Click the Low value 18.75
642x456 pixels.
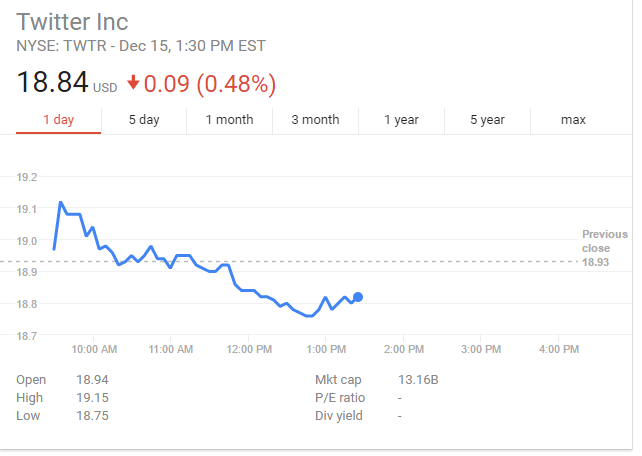pyautogui.click(x=92, y=416)
